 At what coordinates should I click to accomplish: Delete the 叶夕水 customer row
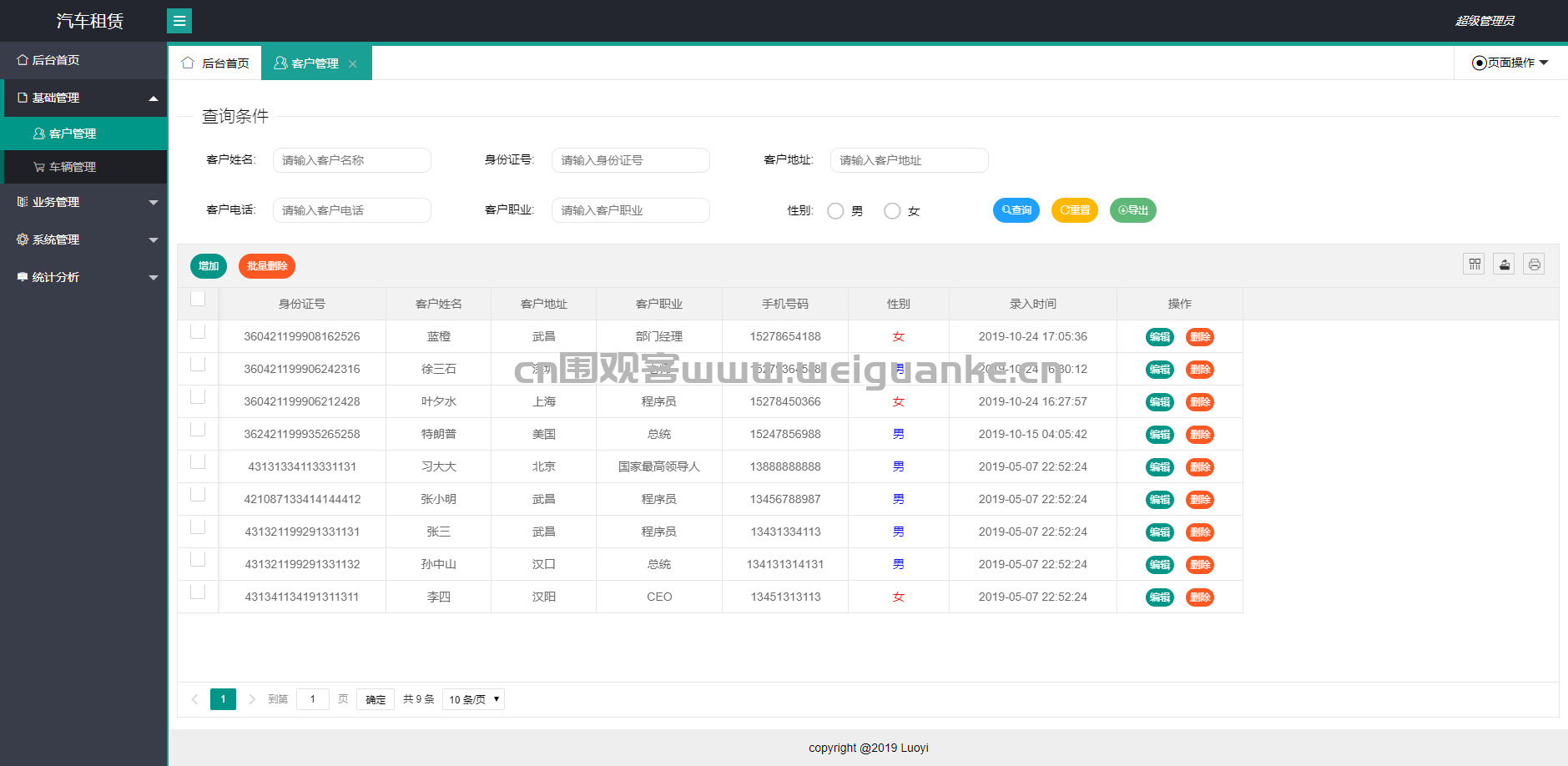coord(1200,402)
